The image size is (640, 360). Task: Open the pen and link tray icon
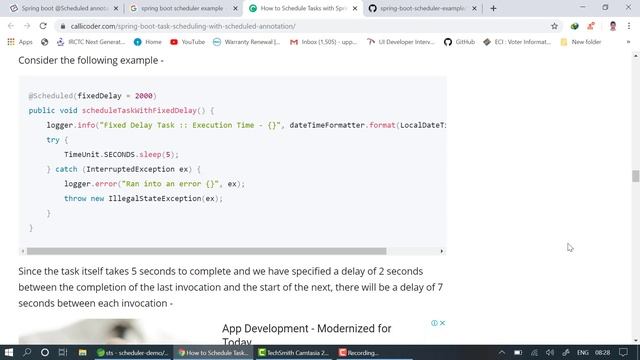566,352
